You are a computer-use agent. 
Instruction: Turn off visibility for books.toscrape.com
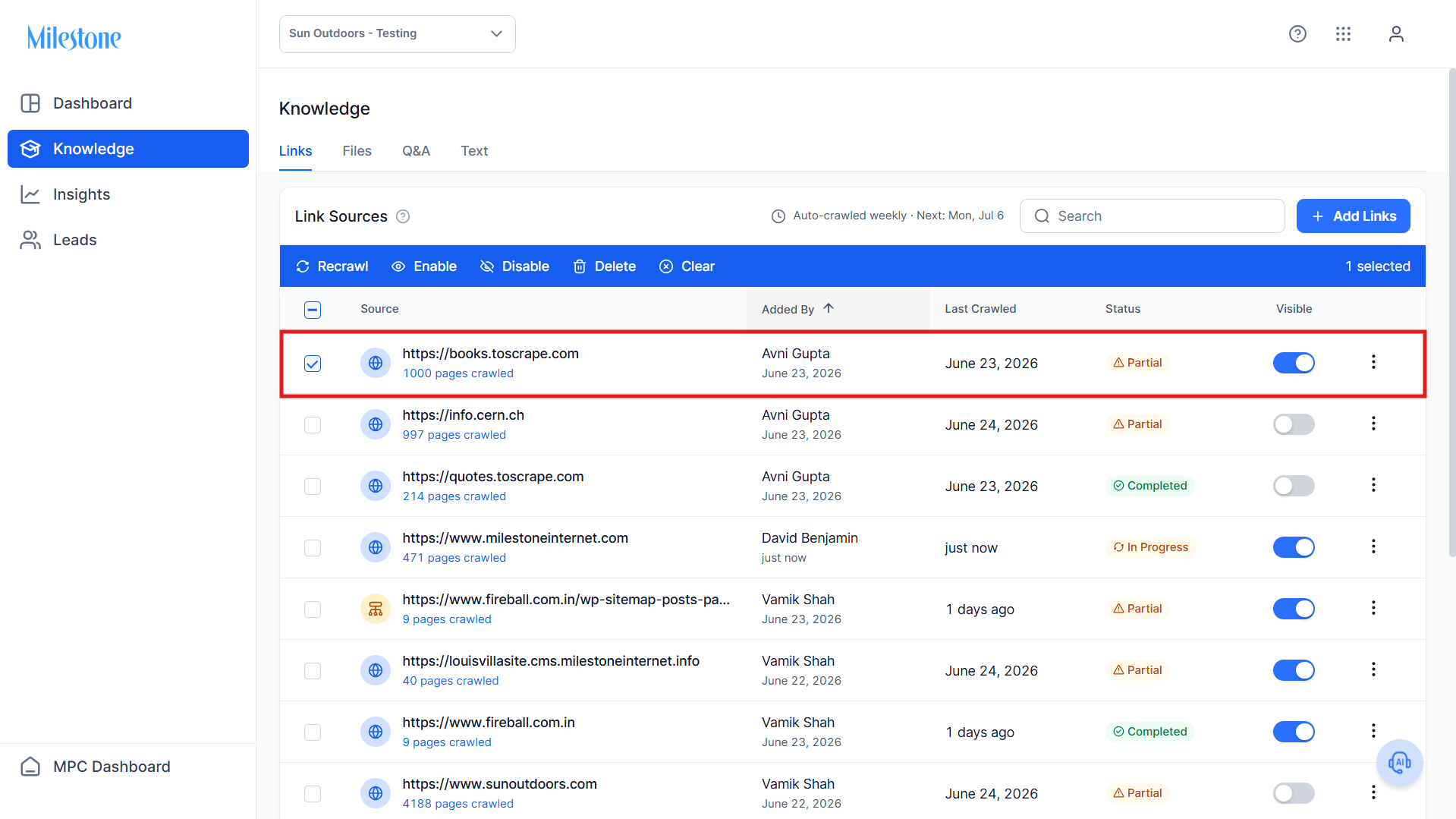[1294, 363]
